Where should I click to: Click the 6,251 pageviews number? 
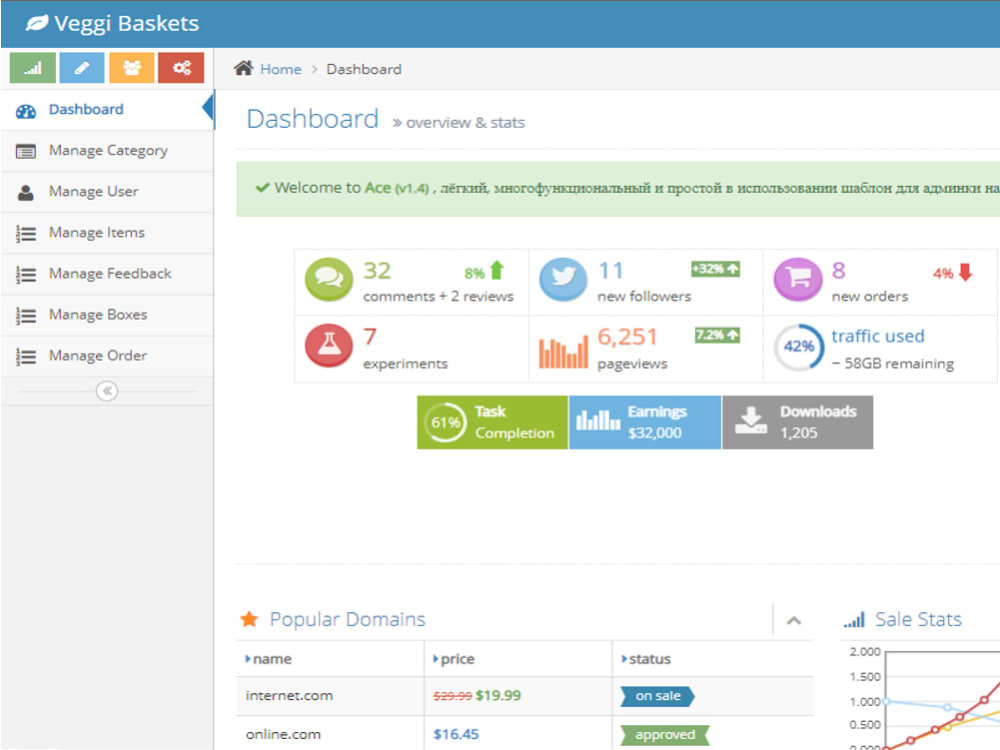click(627, 336)
